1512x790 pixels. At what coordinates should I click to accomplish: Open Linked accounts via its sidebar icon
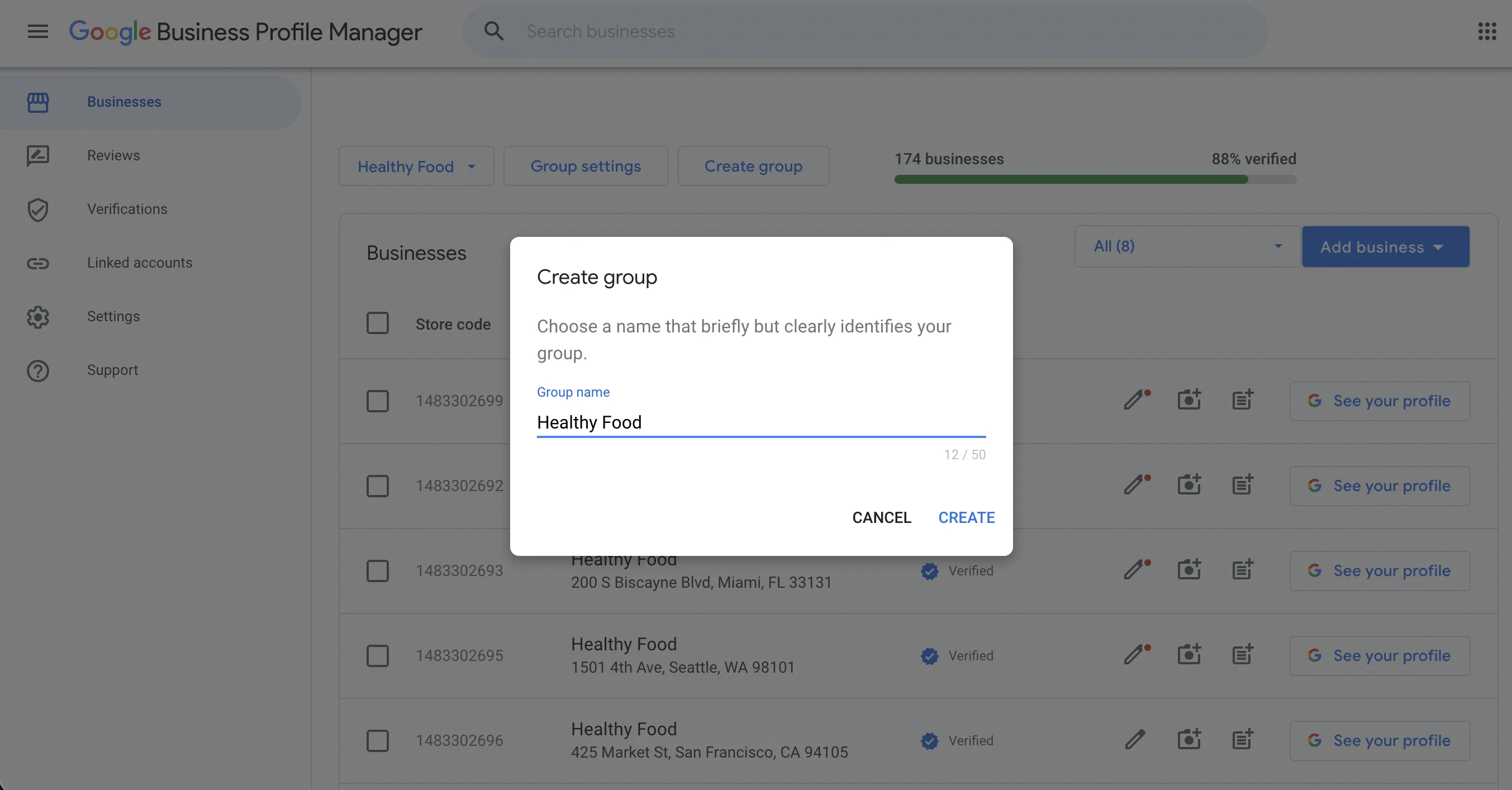click(37, 264)
